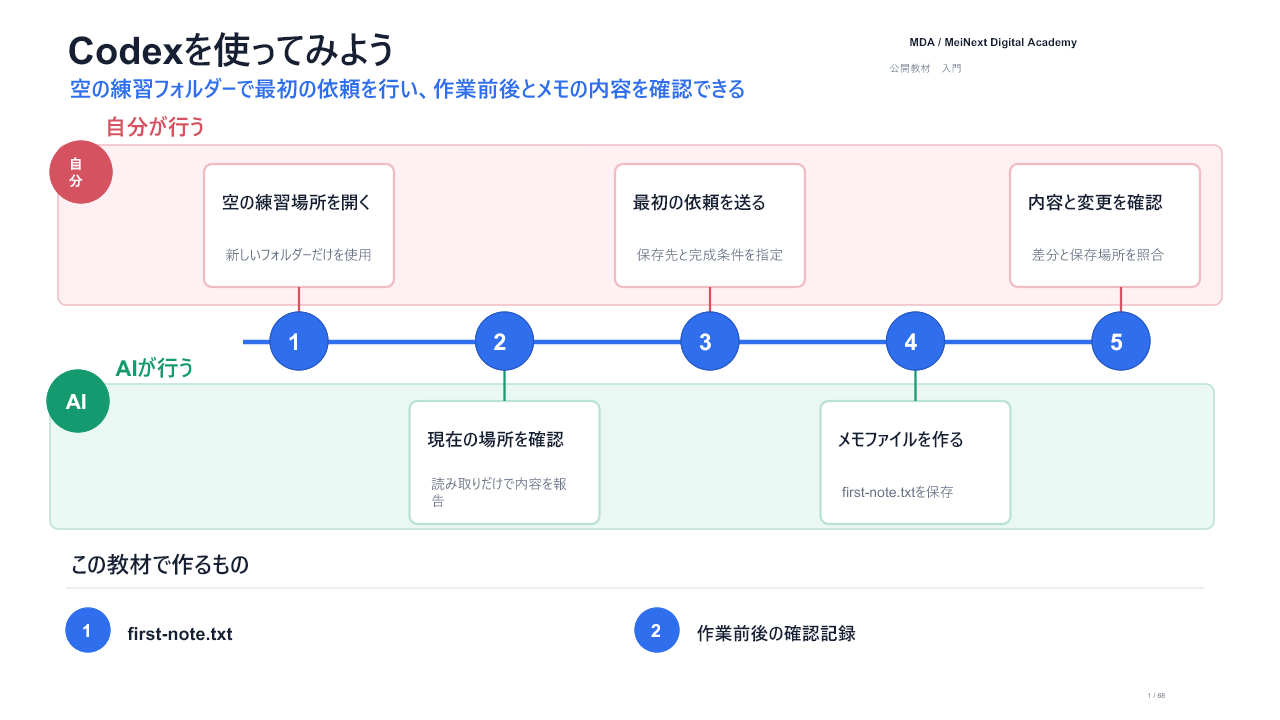Click the bold first-note.txt deliverable text
The image size is (1280, 720).
click(x=180, y=634)
